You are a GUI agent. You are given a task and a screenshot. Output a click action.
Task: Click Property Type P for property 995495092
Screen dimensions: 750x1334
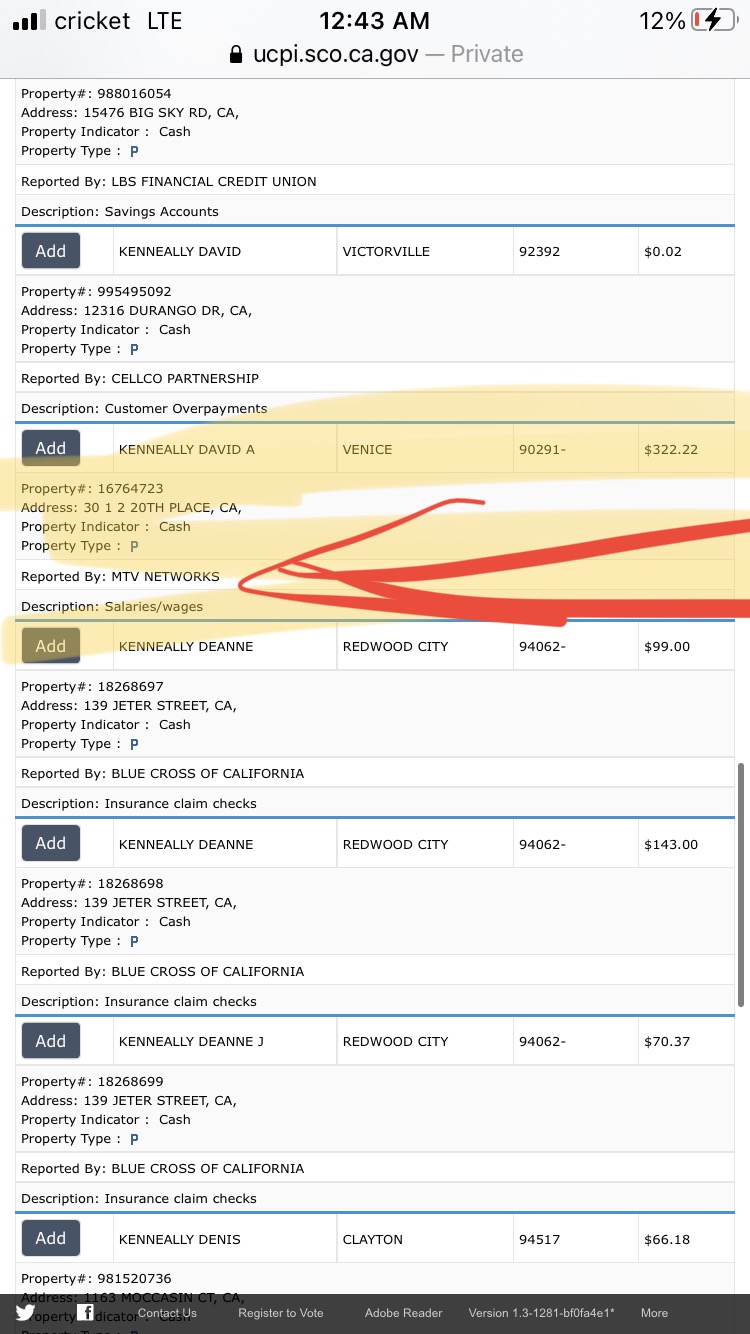[x=134, y=349]
